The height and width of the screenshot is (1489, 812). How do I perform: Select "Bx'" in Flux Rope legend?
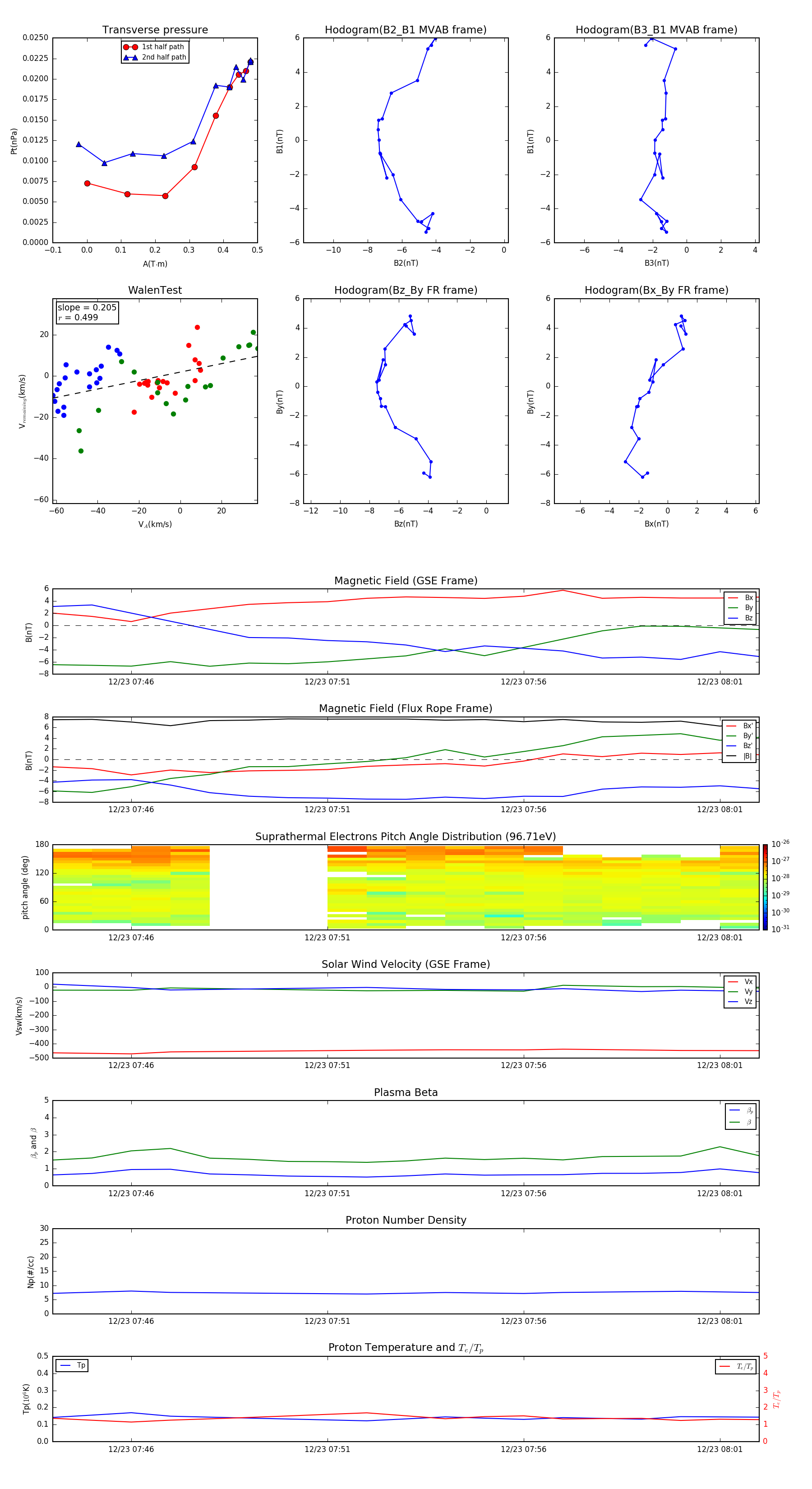click(x=739, y=726)
